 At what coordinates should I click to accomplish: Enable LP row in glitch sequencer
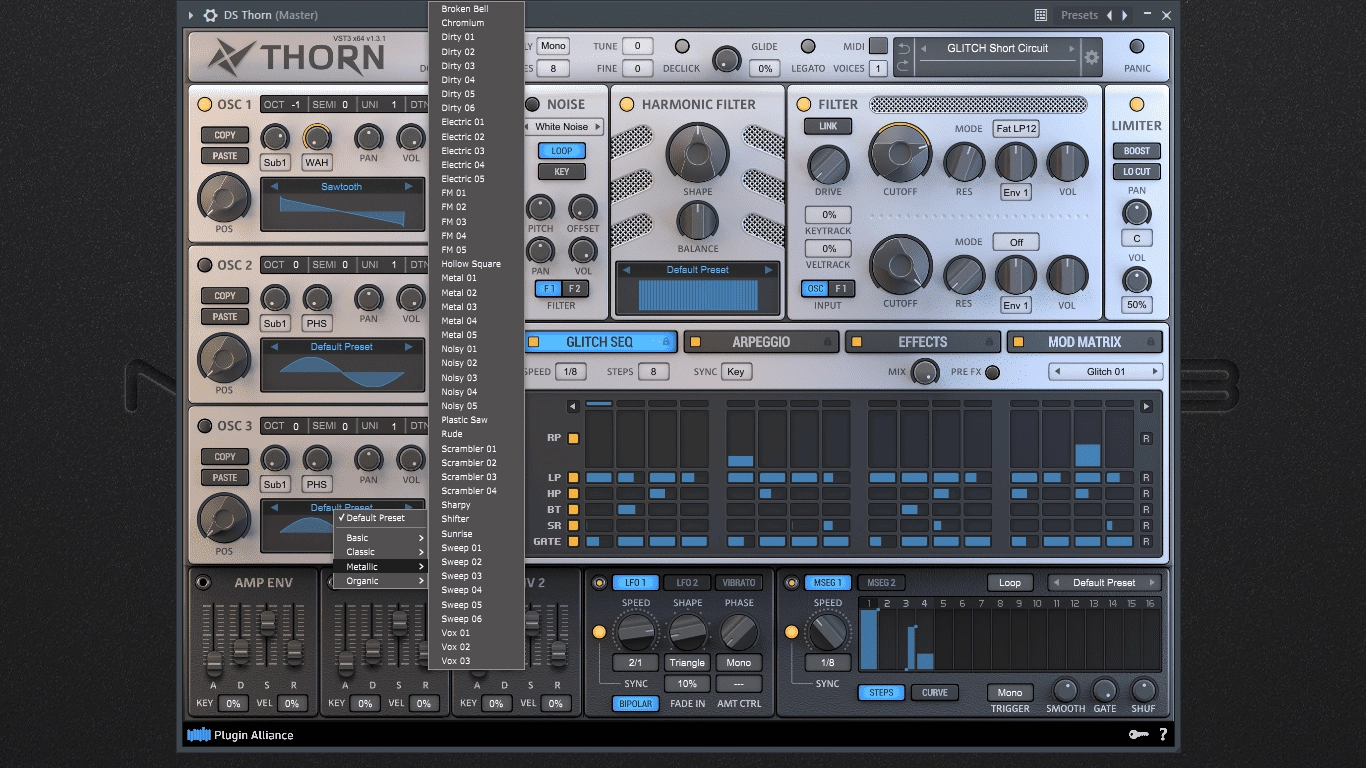coord(573,478)
